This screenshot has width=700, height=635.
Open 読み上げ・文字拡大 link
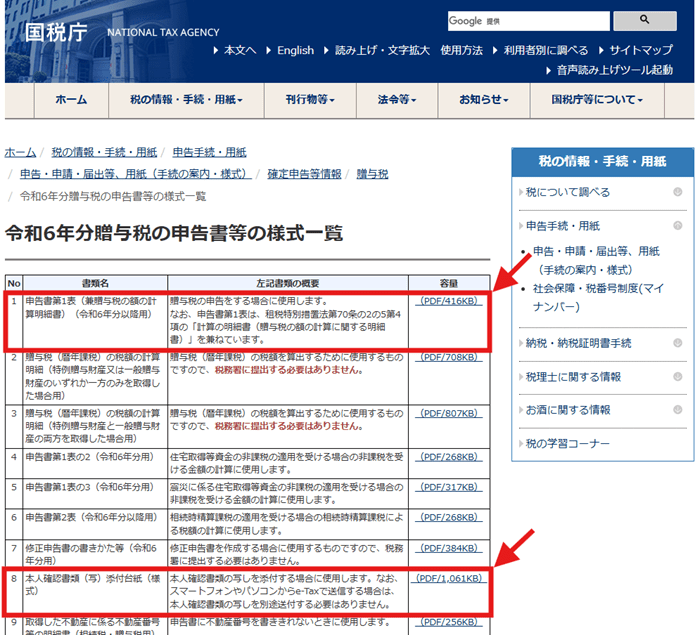point(382,50)
